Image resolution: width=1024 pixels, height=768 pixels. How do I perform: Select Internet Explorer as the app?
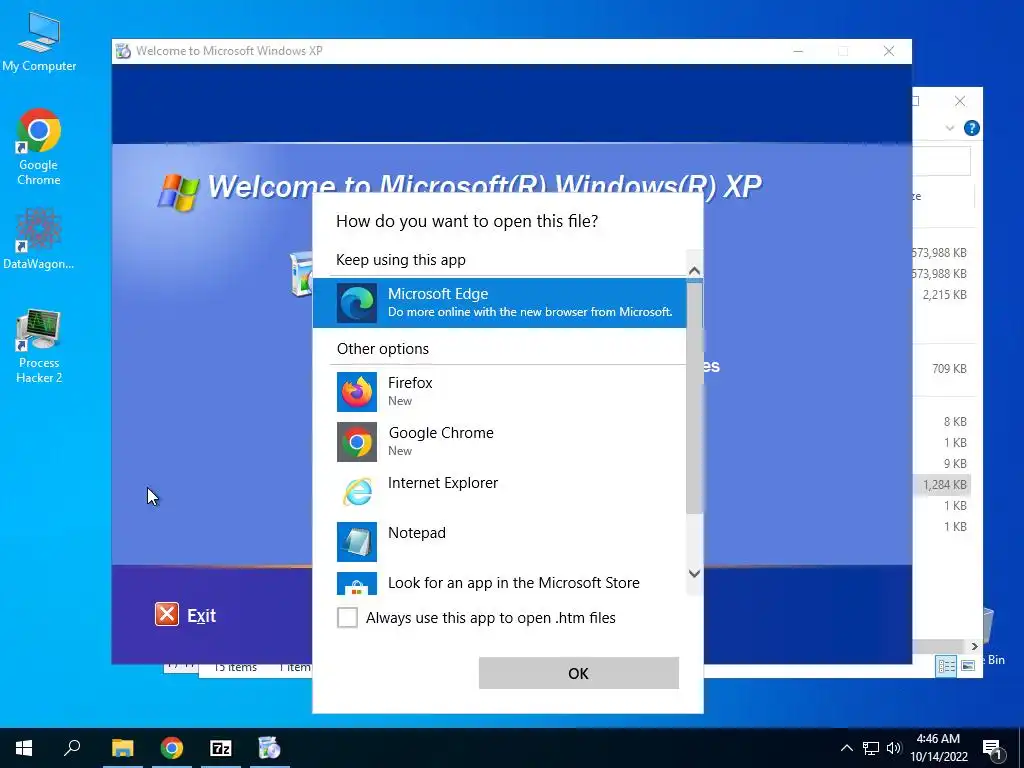pyautogui.click(x=500, y=491)
